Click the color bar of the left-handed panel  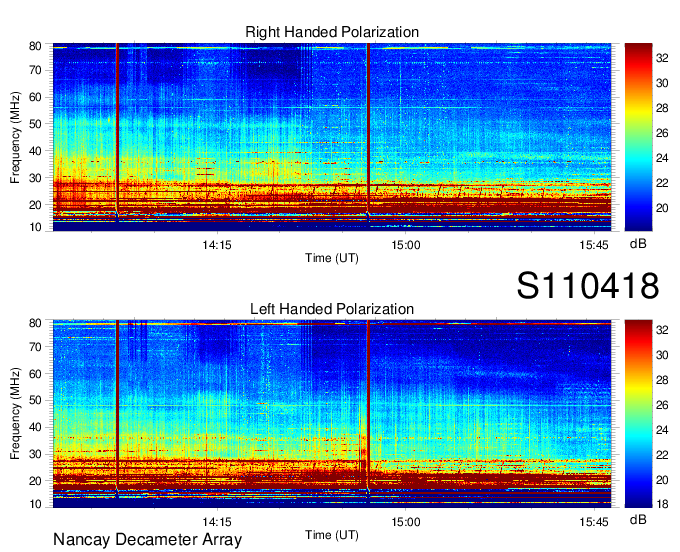coord(638,414)
